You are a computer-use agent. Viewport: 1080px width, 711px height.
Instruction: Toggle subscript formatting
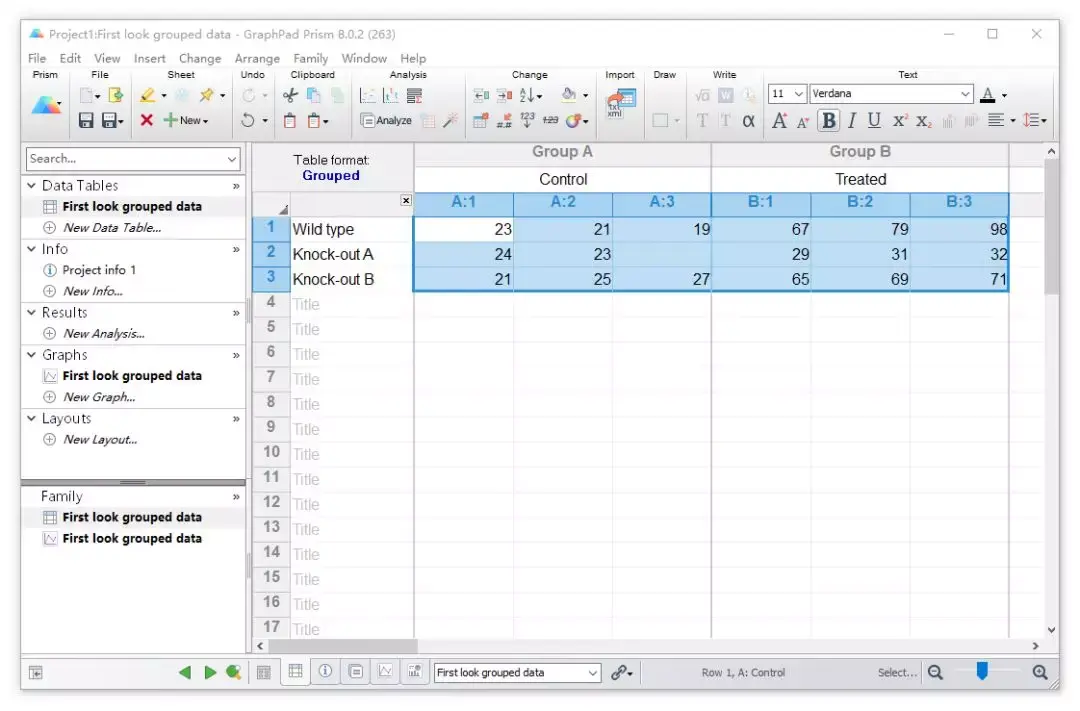point(924,121)
